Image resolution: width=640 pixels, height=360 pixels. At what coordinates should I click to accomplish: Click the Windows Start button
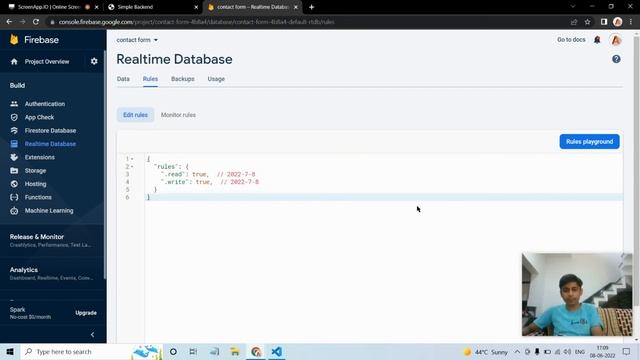[10, 351]
